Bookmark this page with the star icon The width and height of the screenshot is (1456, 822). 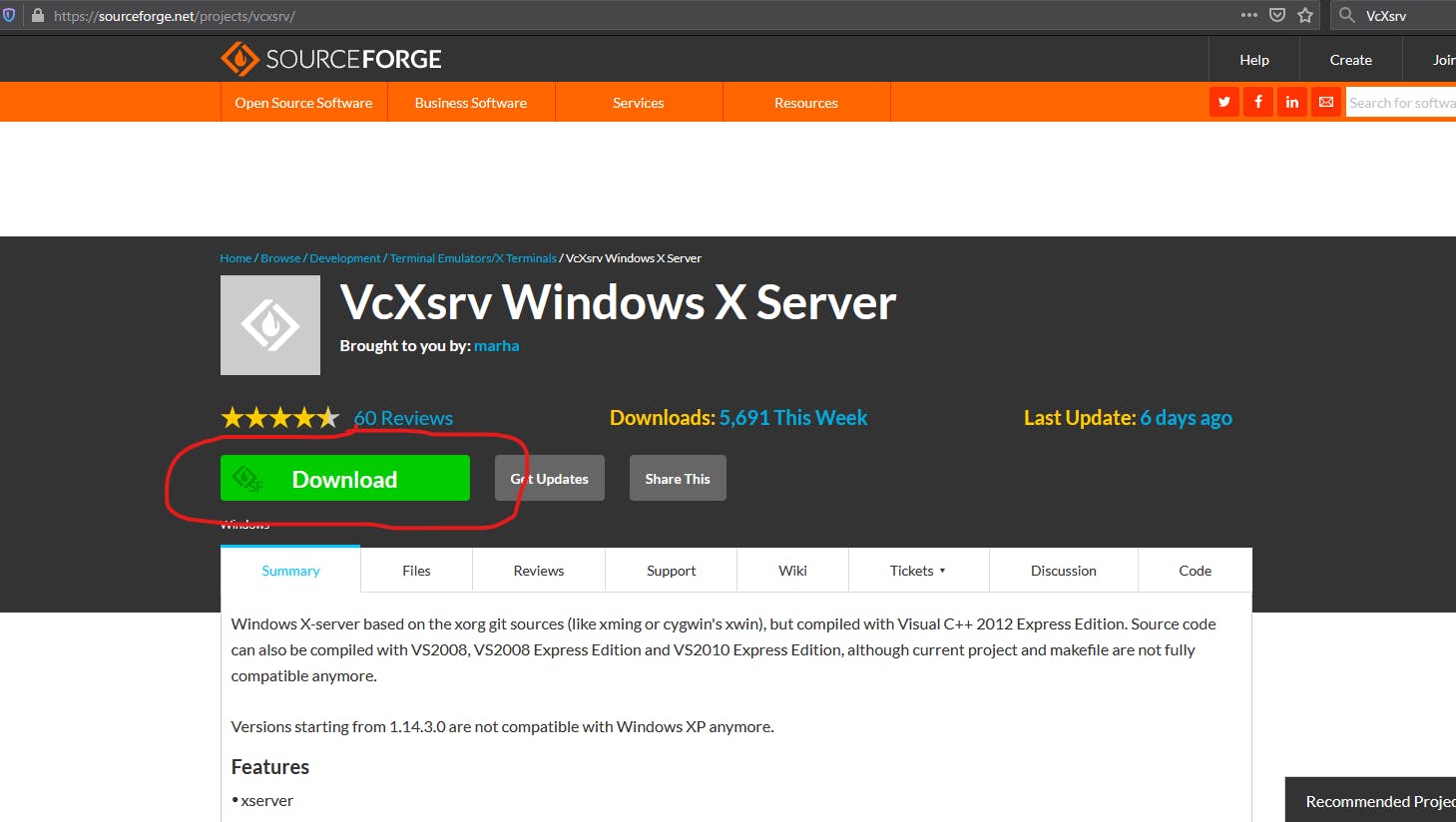[1305, 15]
